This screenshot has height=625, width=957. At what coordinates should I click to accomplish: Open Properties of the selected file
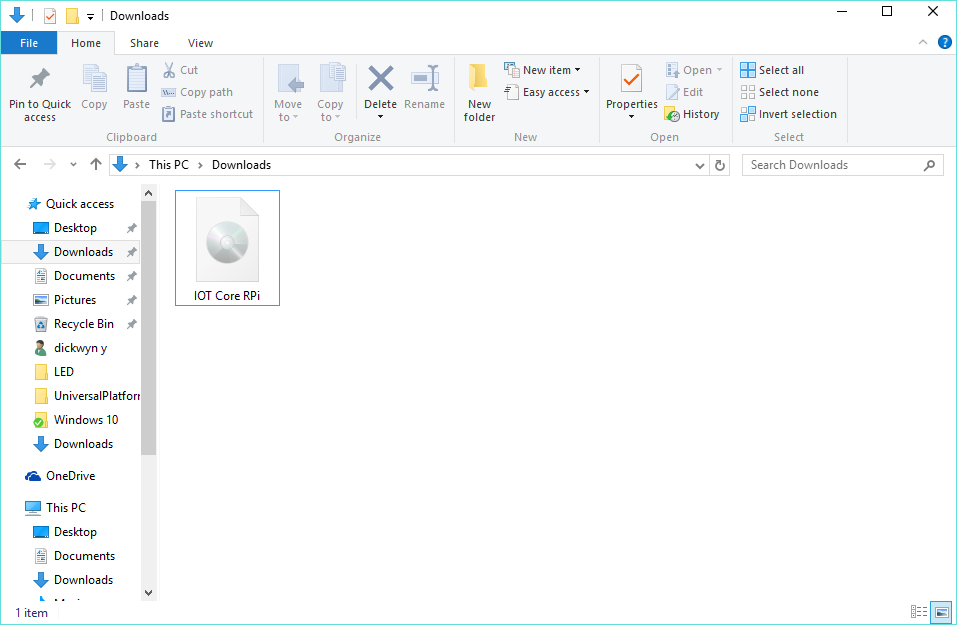(x=632, y=87)
